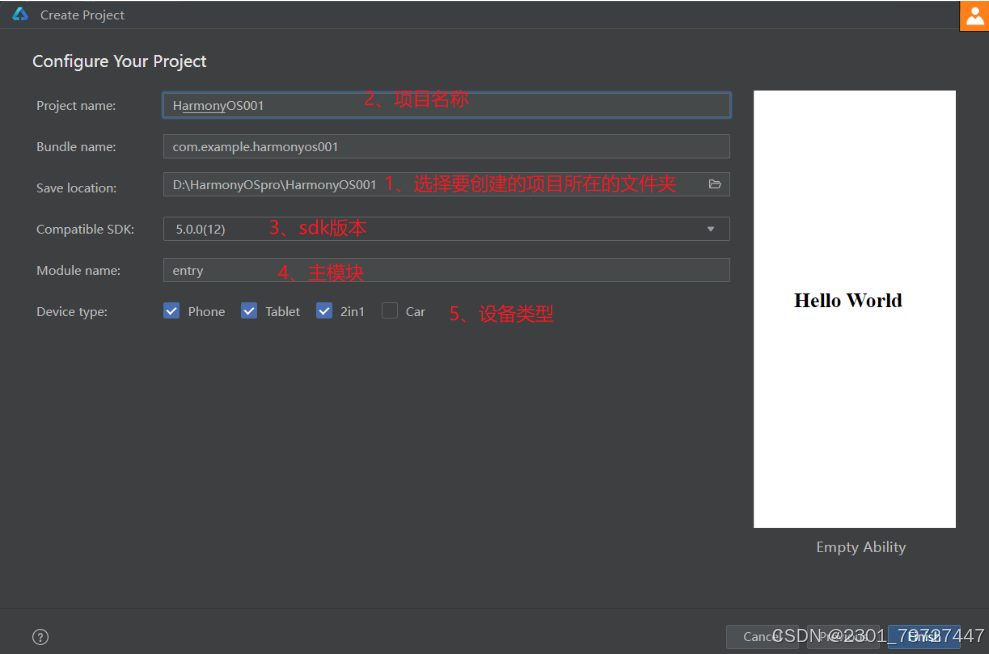Viewport: 989px width, 654px height.
Task: Enable the Car device type checkbox
Action: [x=390, y=311]
